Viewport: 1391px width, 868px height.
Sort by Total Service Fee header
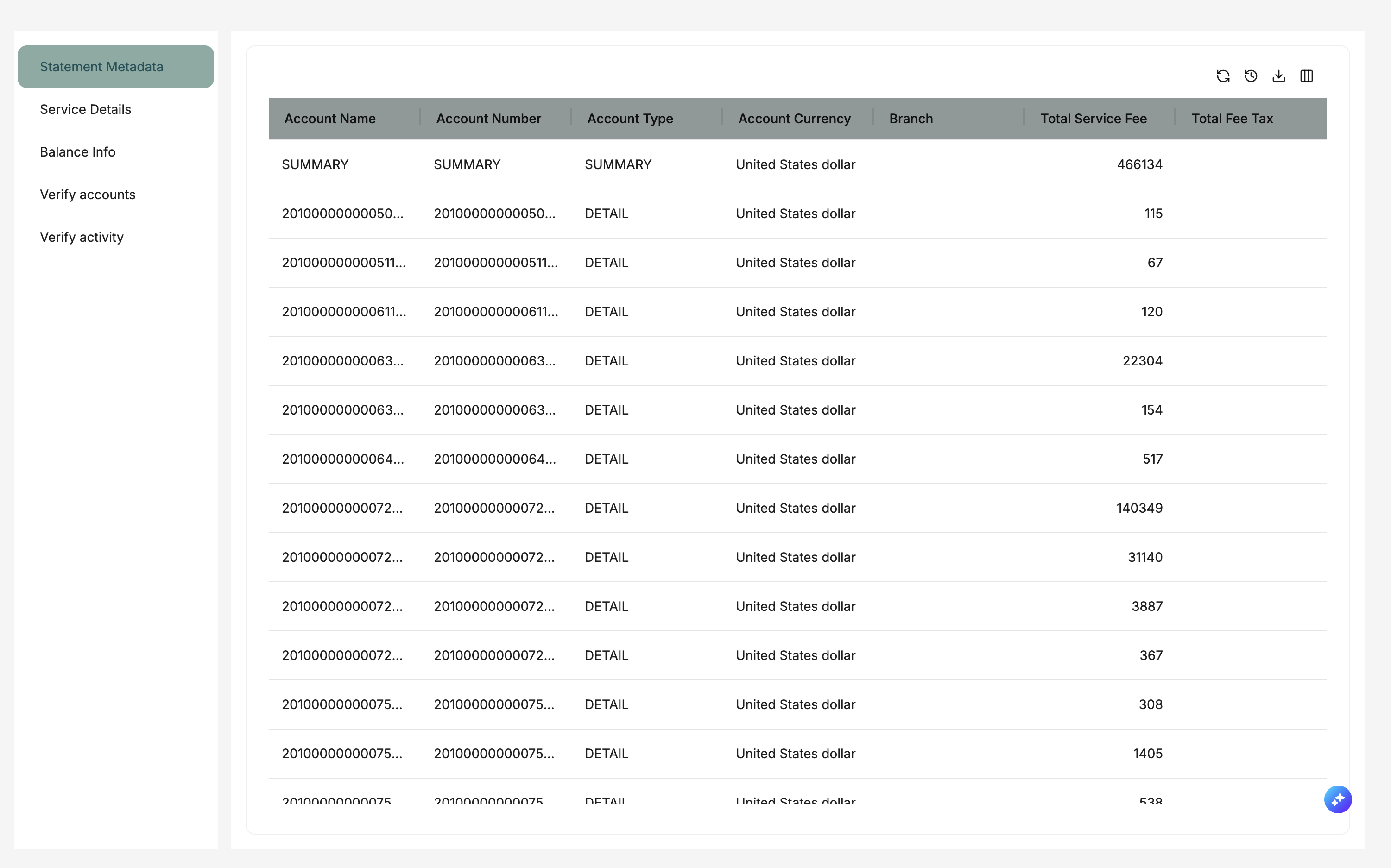click(1093, 119)
